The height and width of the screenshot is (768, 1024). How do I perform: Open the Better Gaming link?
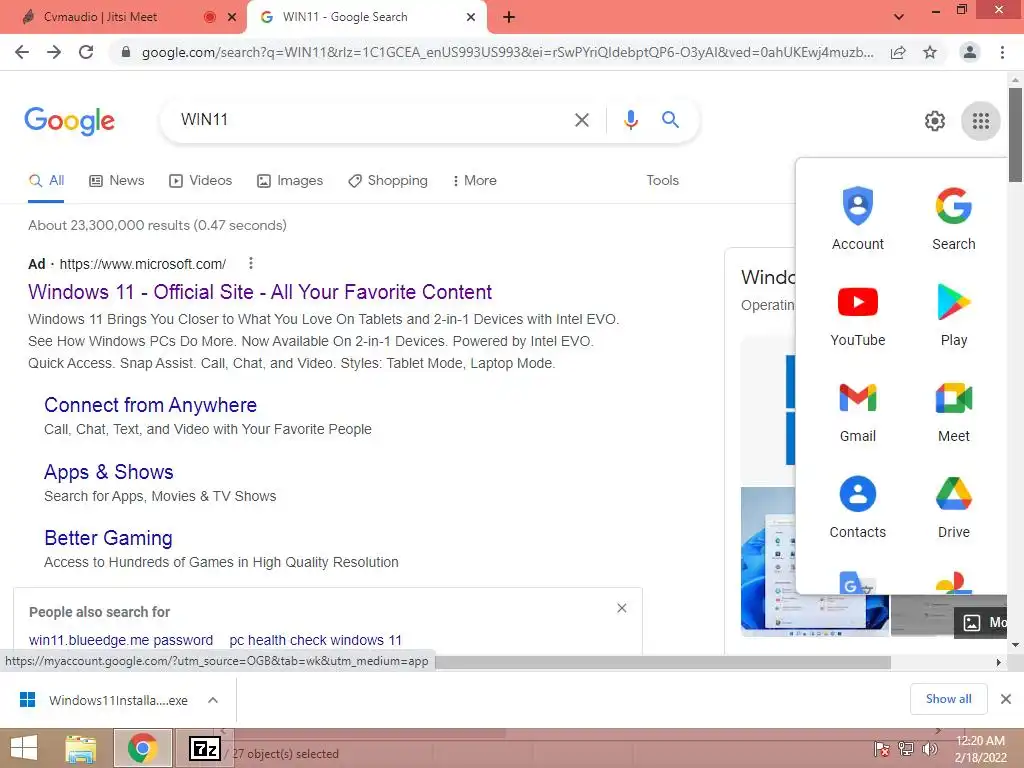pyautogui.click(x=108, y=538)
